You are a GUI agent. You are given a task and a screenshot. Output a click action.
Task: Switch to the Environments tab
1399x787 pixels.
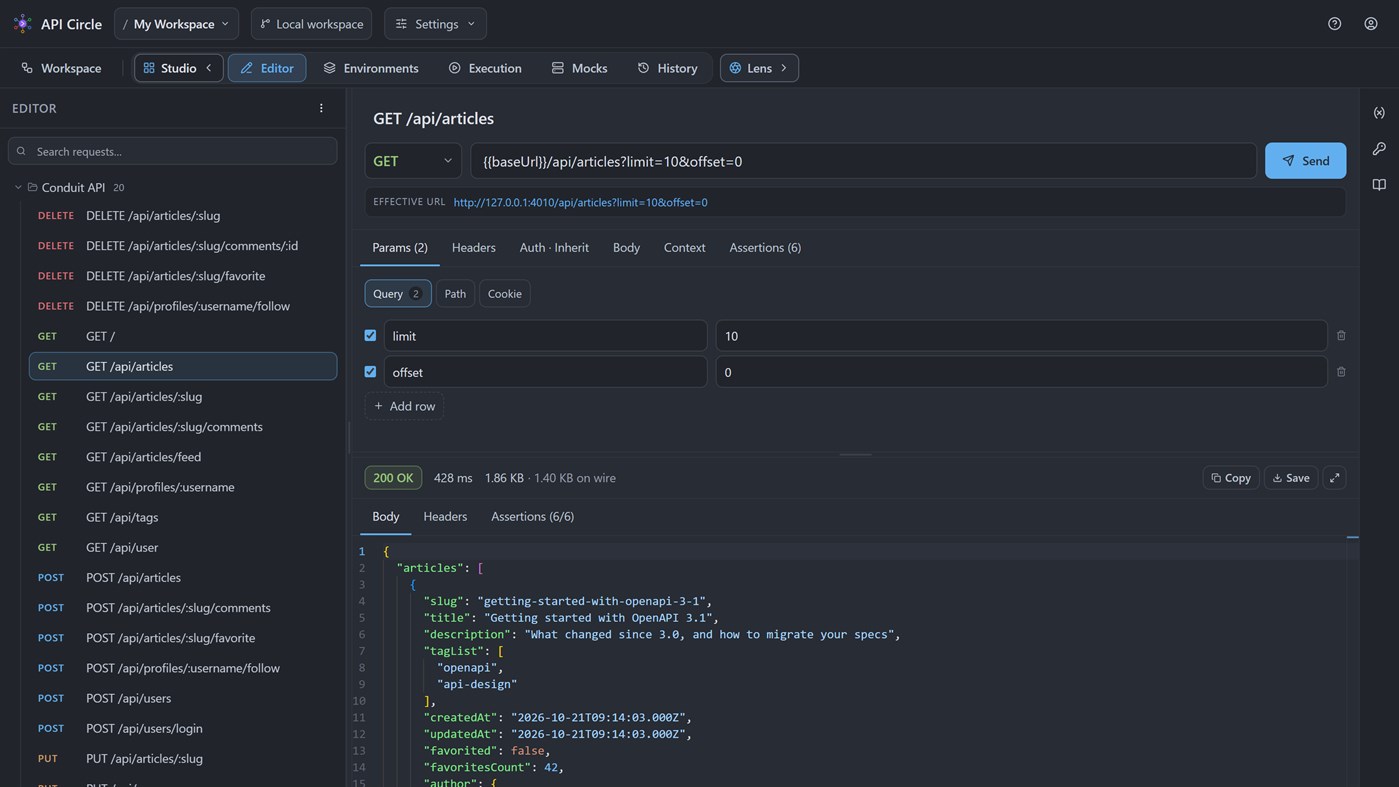(x=371, y=68)
